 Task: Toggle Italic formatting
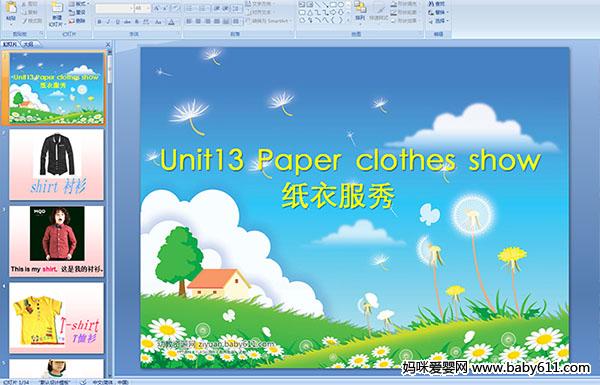pyautogui.click(x=108, y=22)
